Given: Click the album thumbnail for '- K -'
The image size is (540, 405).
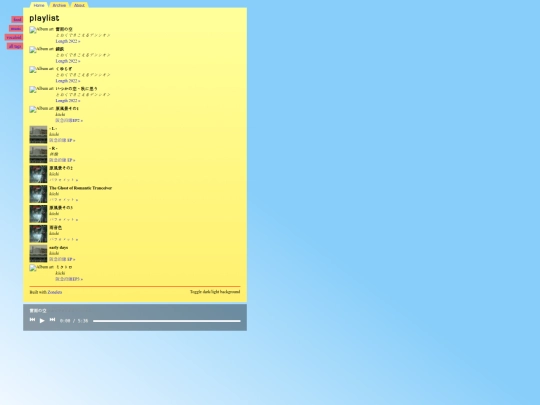Looking at the screenshot, I should coord(38,154).
